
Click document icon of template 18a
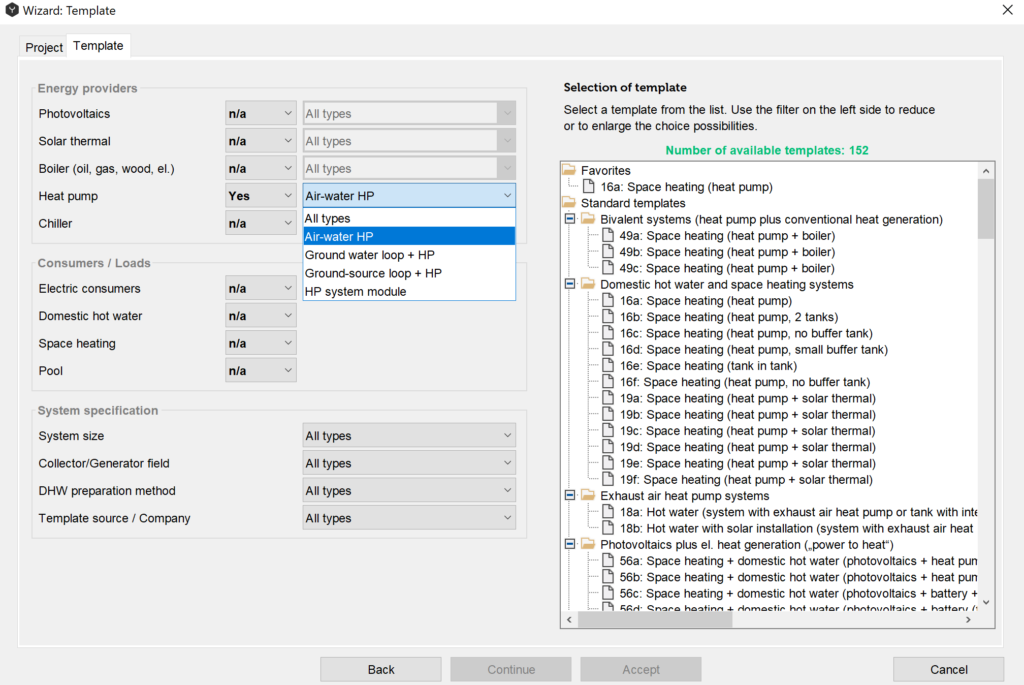point(608,512)
